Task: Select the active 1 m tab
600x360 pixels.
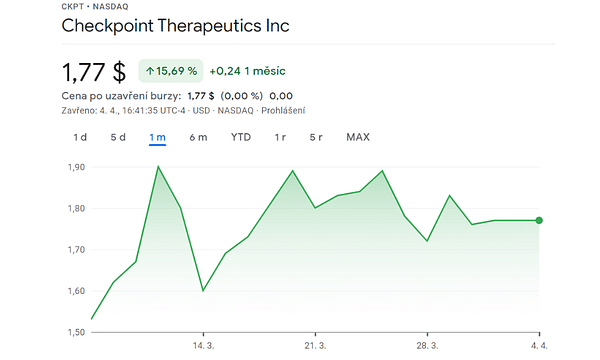Action: [x=157, y=137]
